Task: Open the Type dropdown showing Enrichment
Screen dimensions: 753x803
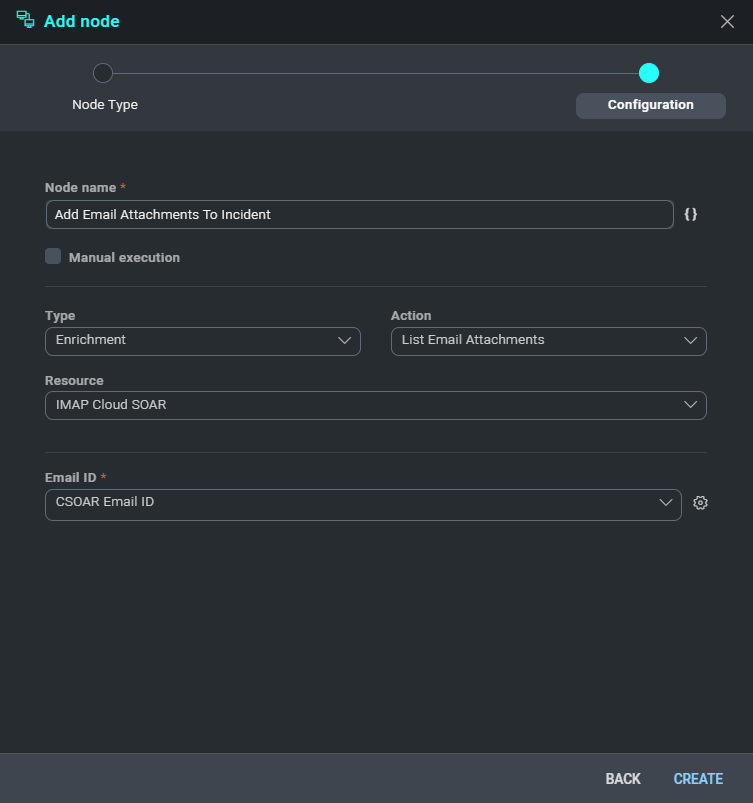Action: 202,341
